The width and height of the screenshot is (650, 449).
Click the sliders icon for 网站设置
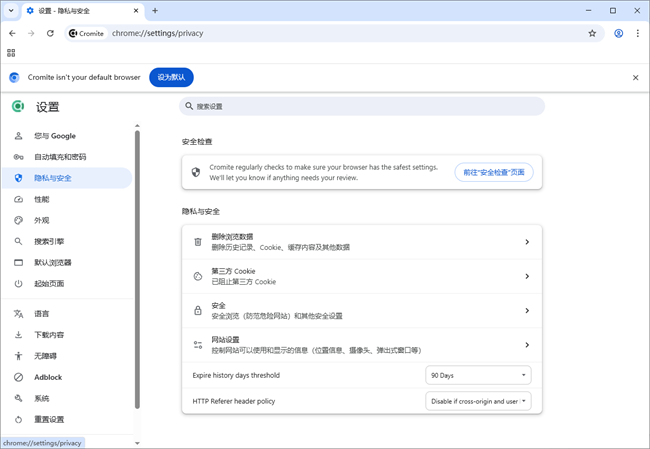pyautogui.click(x=198, y=345)
